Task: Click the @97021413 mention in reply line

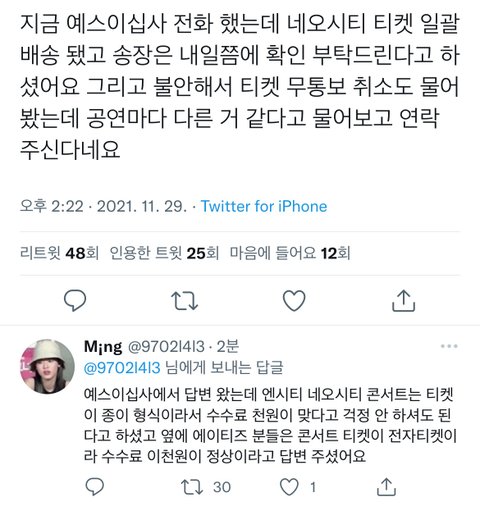Action: pyautogui.click(x=122, y=368)
